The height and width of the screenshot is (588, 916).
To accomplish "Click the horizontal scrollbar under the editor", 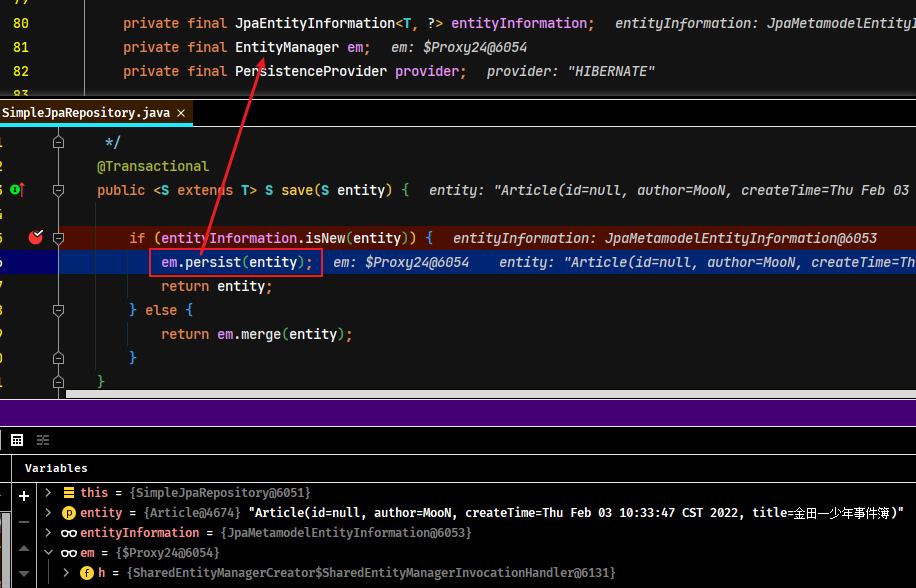I will tap(491, 394).
